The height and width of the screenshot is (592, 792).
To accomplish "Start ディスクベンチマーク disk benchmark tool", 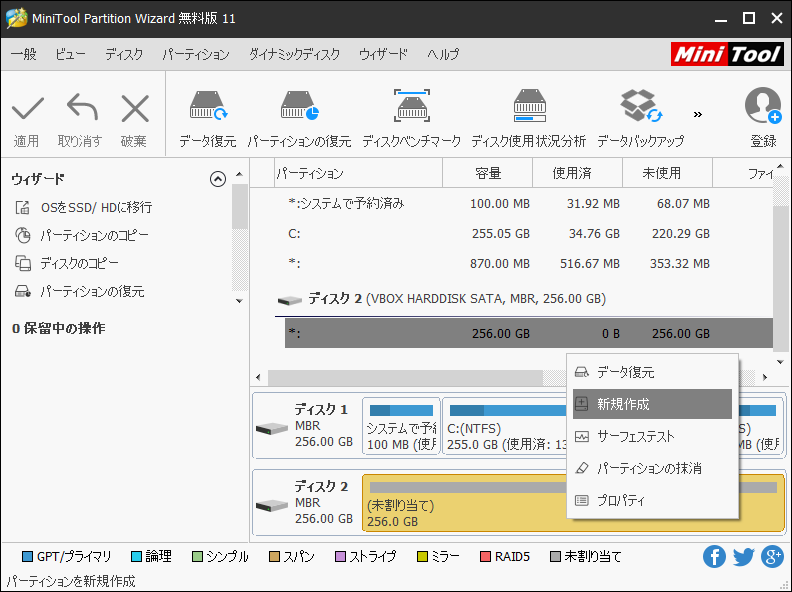I will point(412,106).
